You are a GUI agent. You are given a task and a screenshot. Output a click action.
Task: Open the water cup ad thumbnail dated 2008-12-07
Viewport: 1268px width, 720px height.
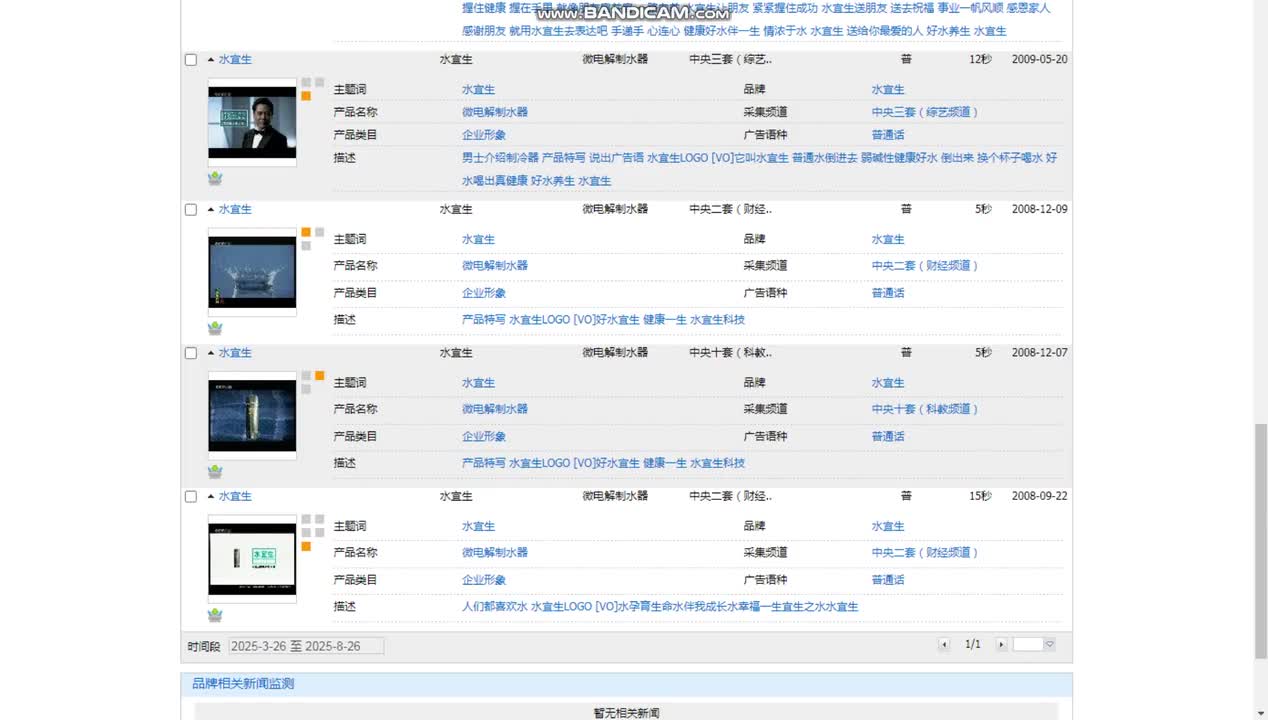252,415
